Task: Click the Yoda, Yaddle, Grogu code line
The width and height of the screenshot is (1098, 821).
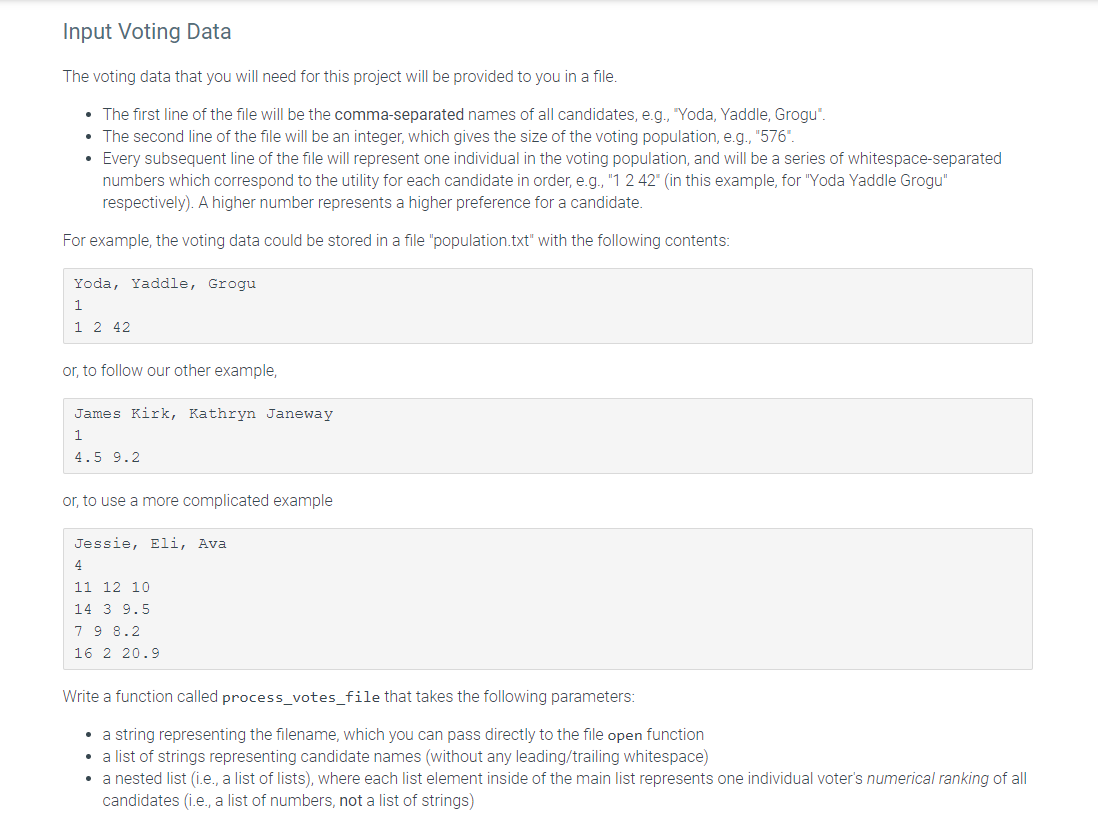Action: (165, 284)
